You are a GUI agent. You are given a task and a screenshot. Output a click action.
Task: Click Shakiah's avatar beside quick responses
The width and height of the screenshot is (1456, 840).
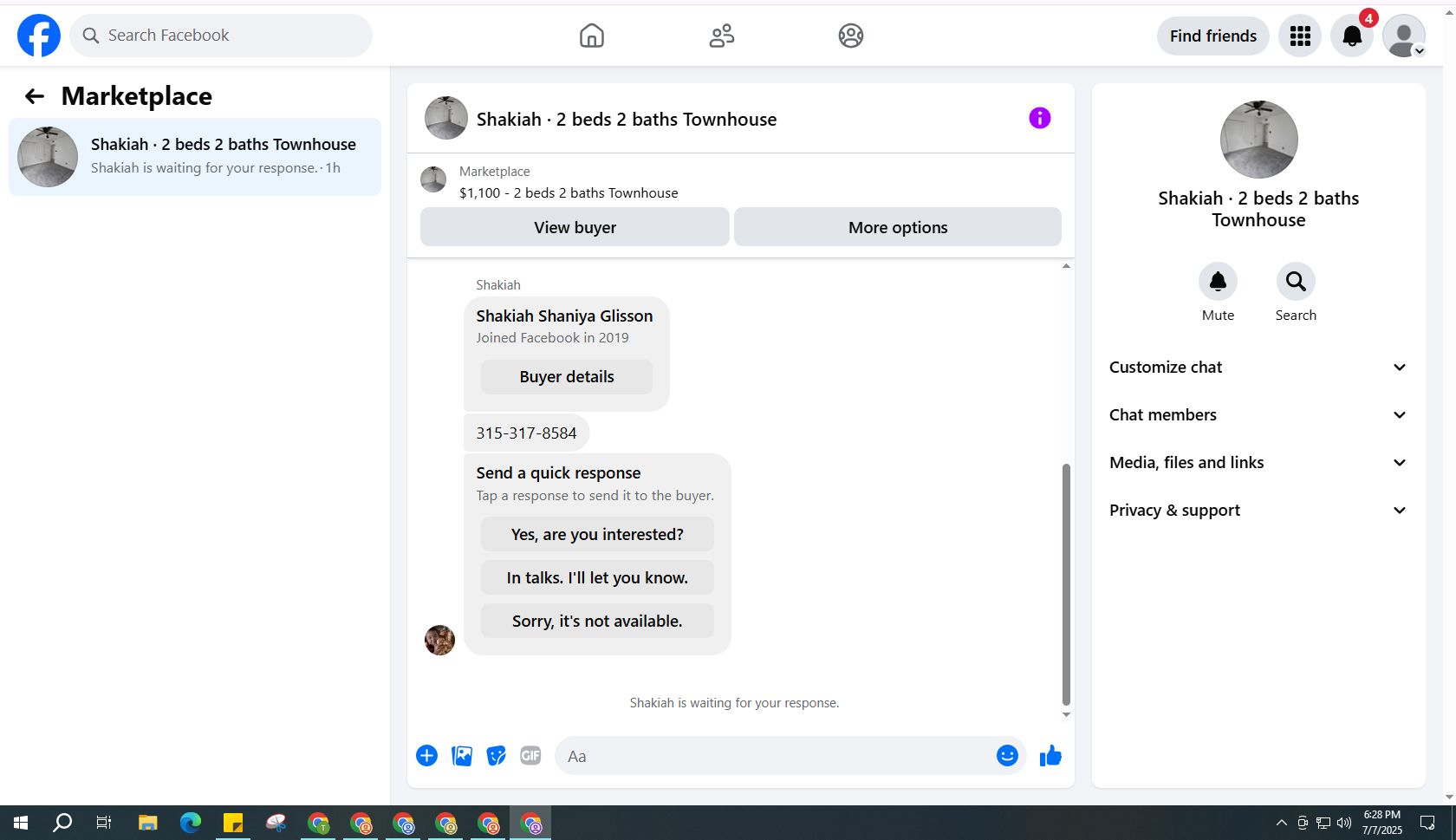pyautogui.click(x=439, y=641)
